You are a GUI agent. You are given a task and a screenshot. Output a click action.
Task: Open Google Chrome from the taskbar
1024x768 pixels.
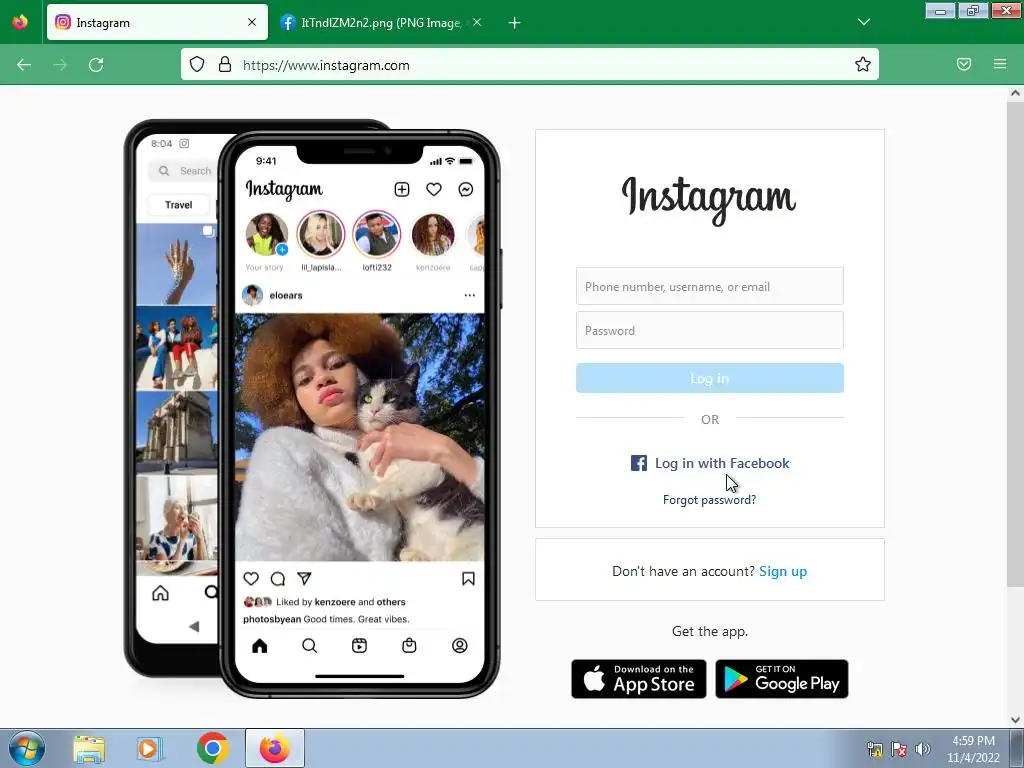(x=213, y=748)
